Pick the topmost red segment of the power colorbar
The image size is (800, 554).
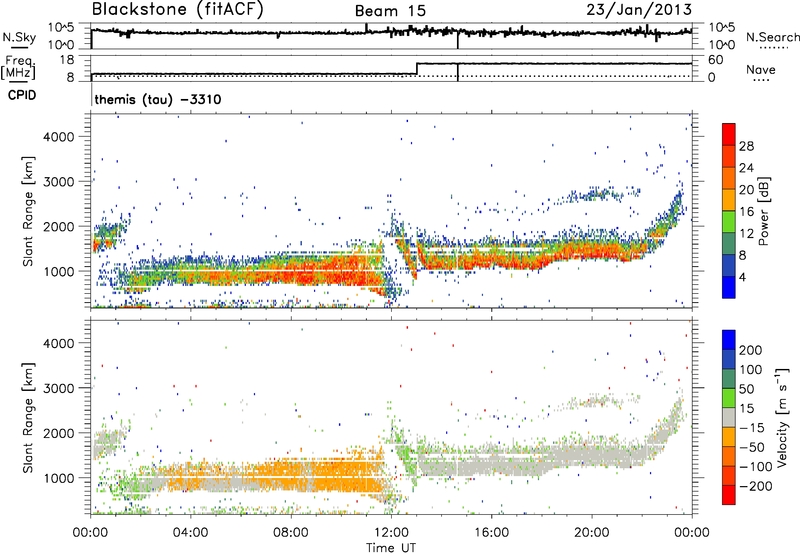[x=729, y=135]
